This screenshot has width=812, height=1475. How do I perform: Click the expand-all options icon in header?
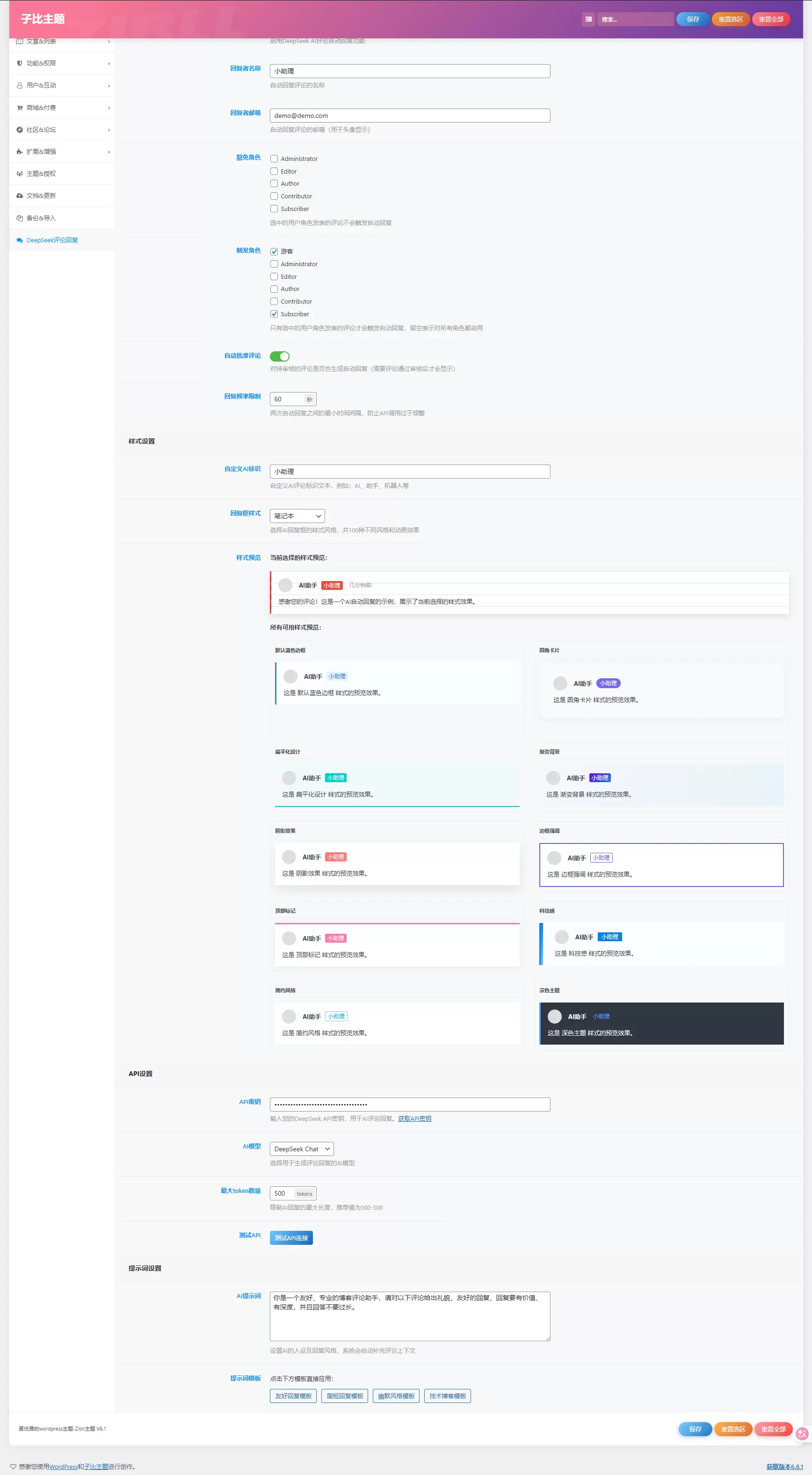pyautogui.click(x=588, y=19)
